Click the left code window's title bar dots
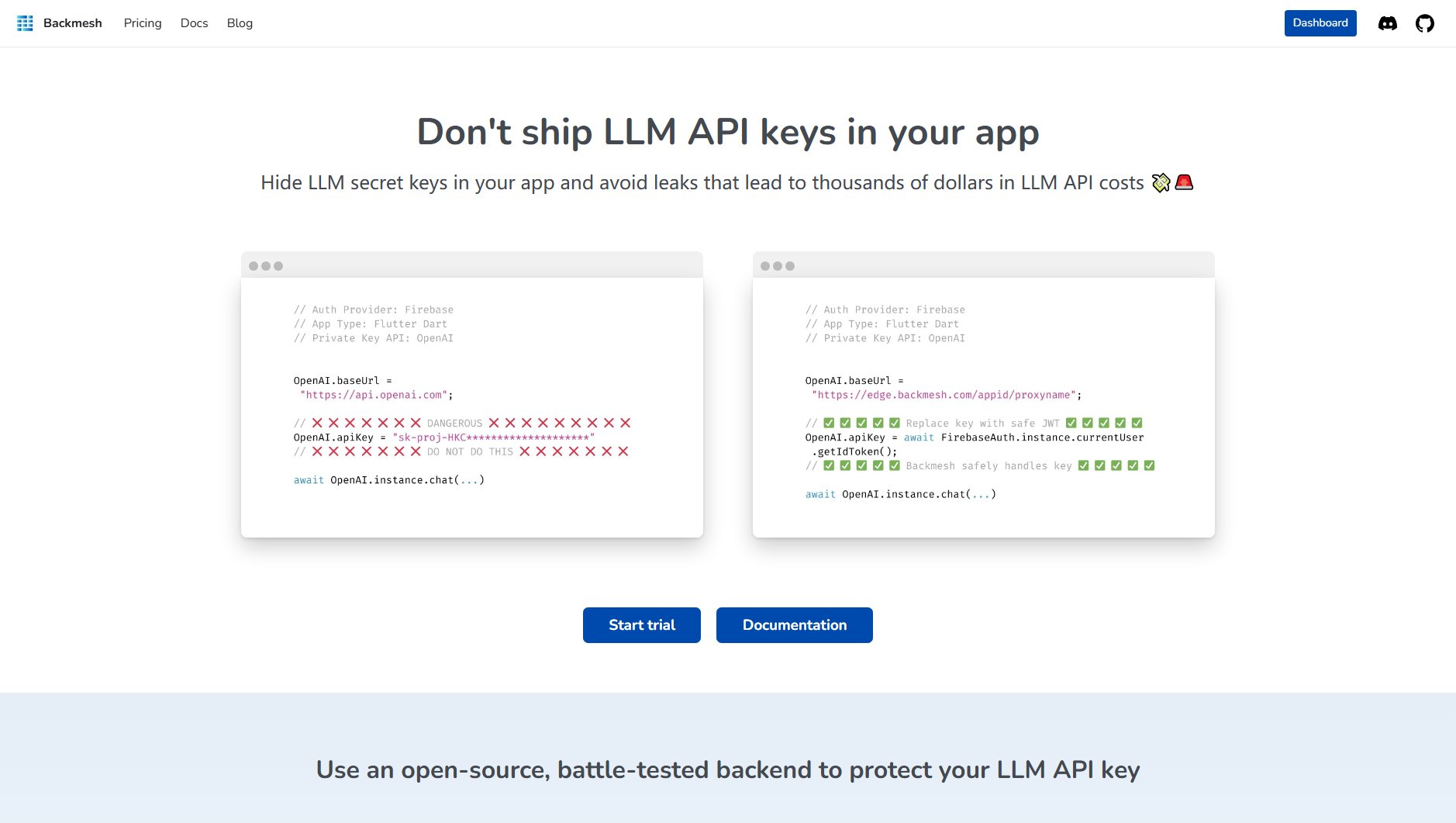 (x=266, y=266)
